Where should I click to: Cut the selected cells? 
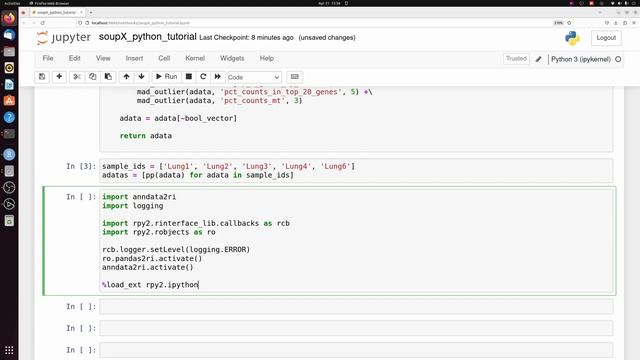[77, 77]
